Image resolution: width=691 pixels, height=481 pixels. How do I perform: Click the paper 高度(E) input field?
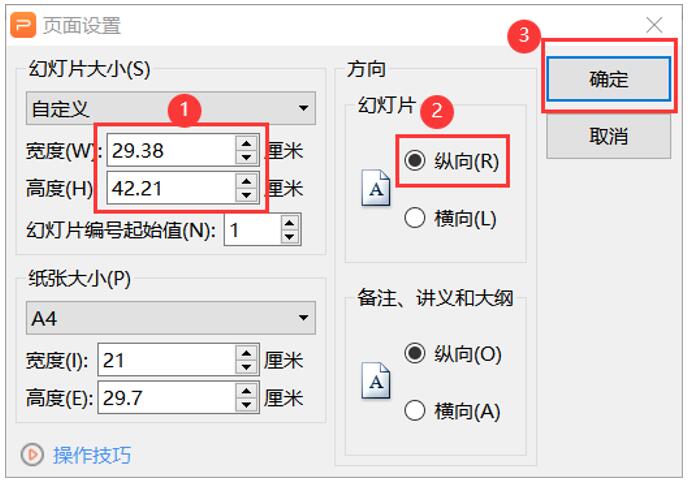164,398
